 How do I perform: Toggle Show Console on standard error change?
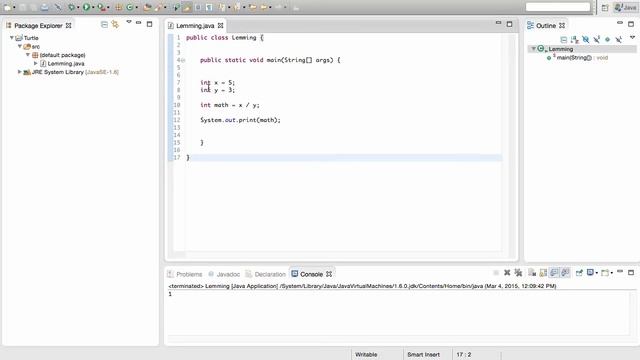click(565, 273)
